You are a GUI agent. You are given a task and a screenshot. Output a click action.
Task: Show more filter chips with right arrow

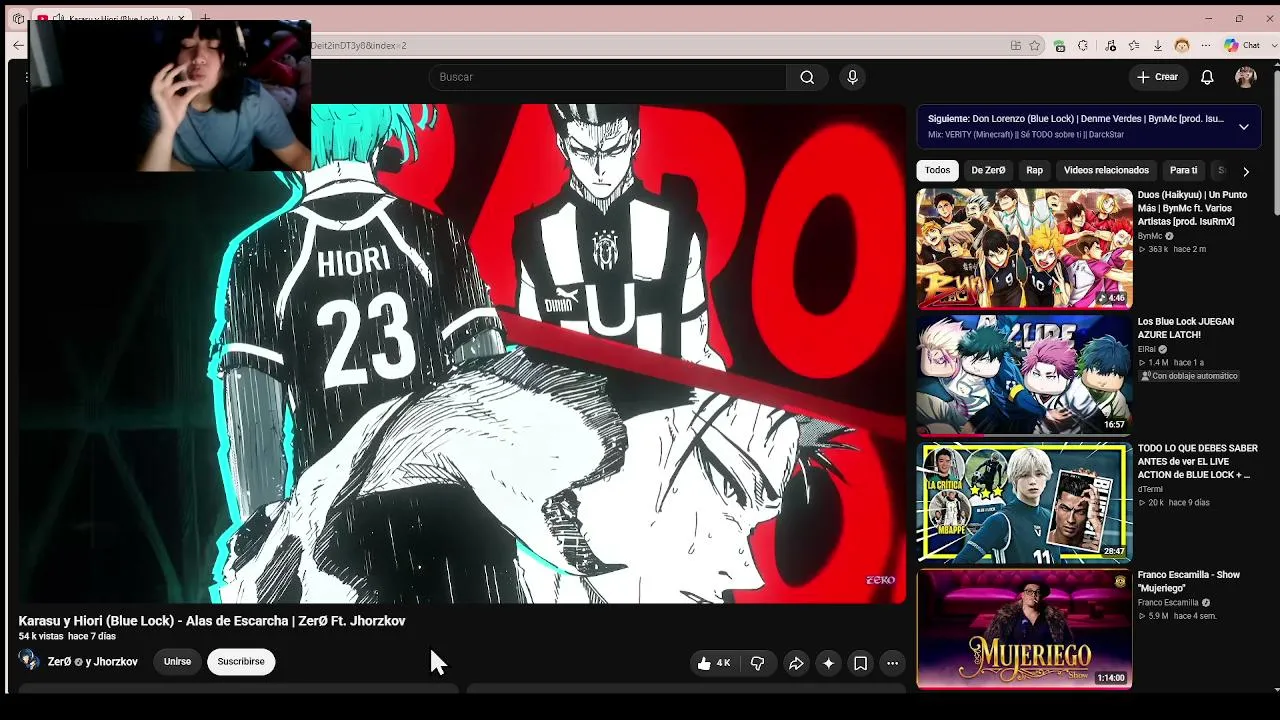[1246, 171]
